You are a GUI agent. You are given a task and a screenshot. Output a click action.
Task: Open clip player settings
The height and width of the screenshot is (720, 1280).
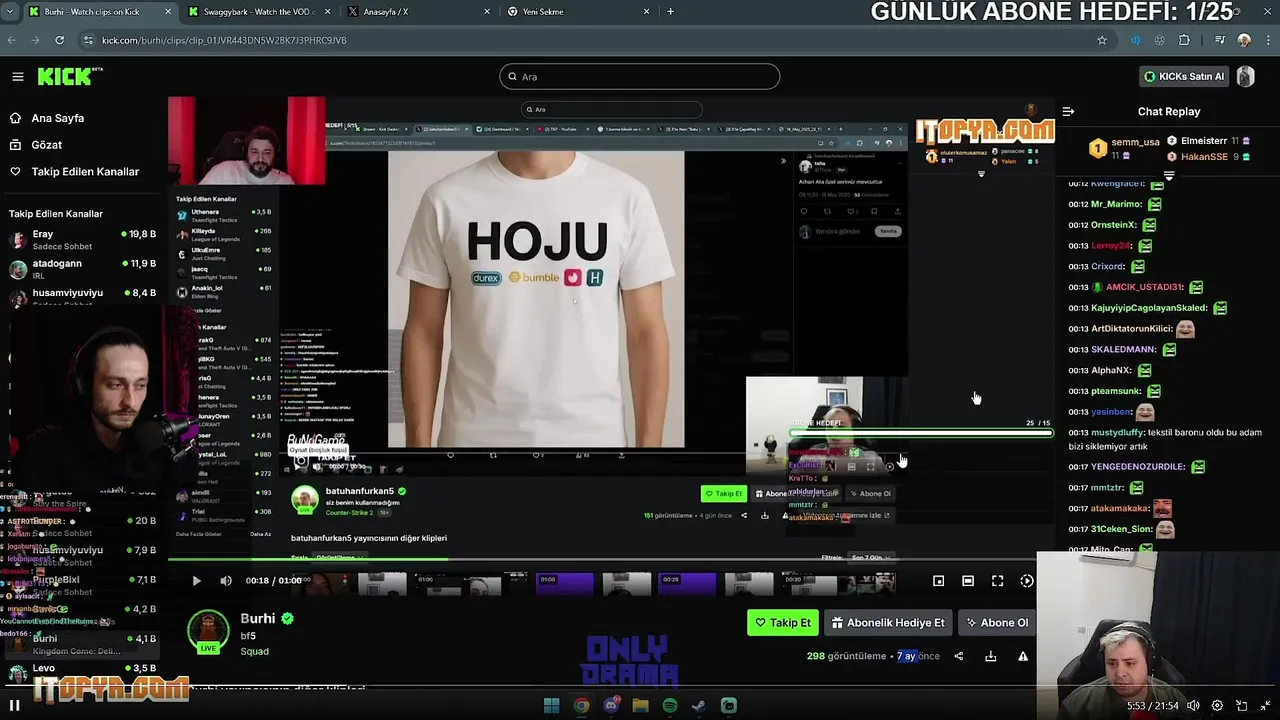click(1027, 581)
